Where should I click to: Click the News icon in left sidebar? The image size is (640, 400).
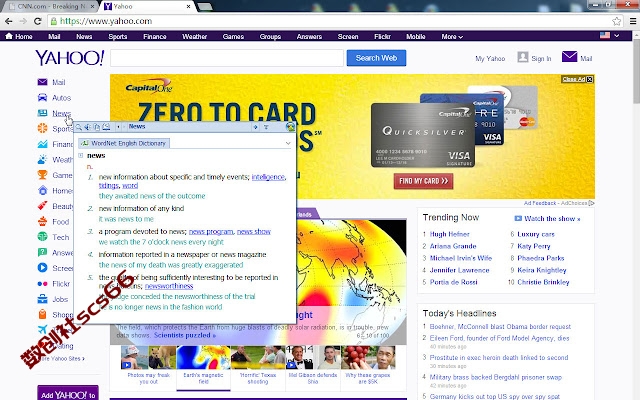coord(42,113)
